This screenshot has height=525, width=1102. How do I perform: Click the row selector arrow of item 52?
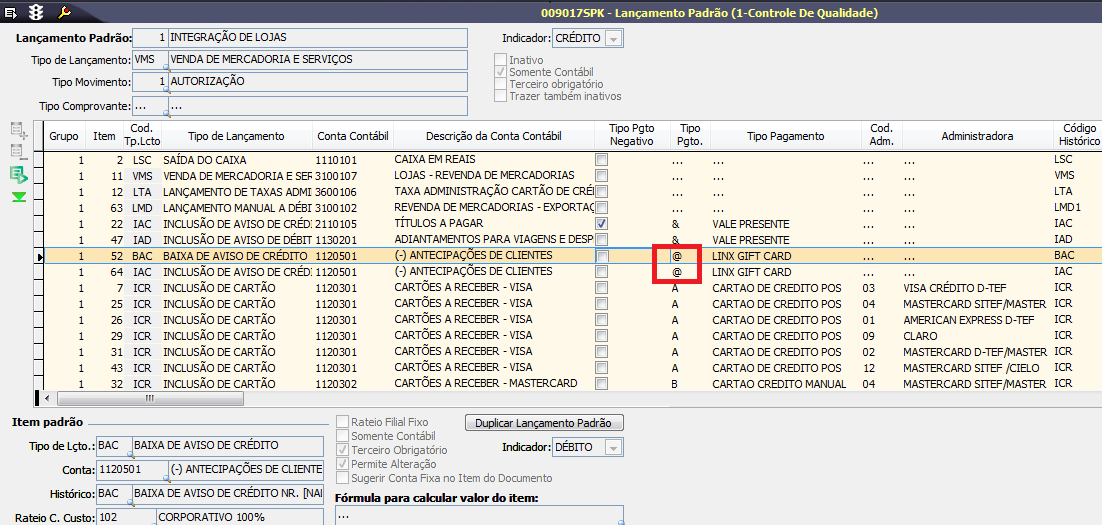coord(39,256)
